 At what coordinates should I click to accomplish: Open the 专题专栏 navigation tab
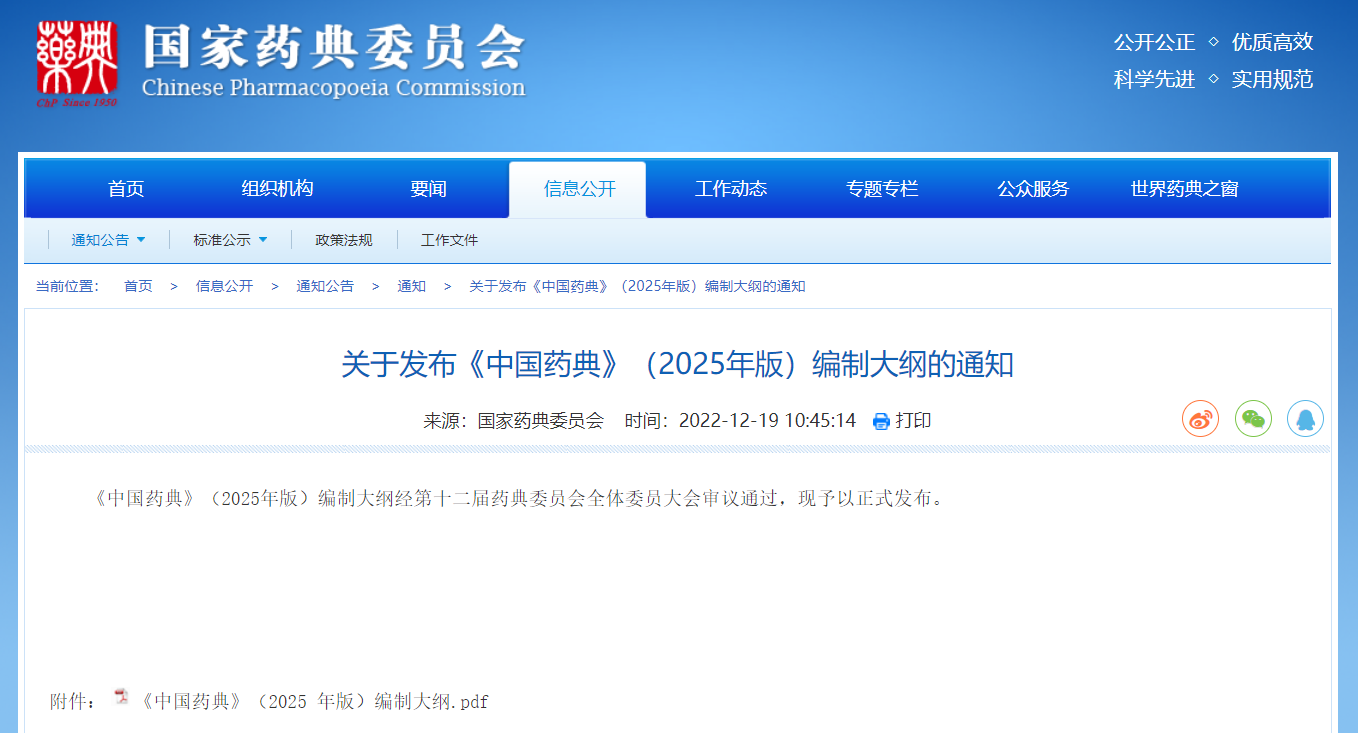882,189
